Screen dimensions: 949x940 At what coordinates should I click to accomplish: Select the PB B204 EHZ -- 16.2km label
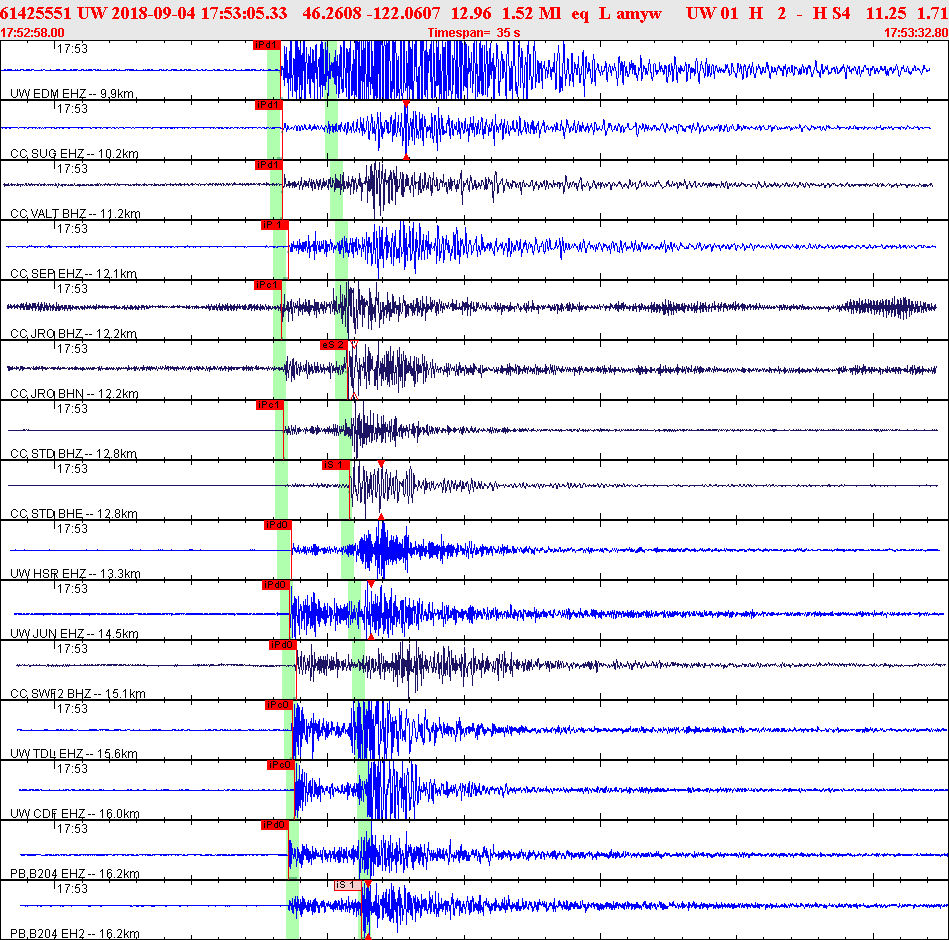pos(74,873)
